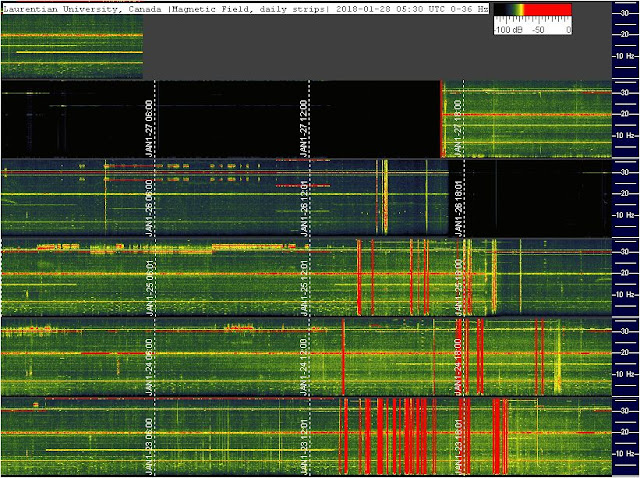Click the JAN1-27 12:00 time marker
640x478 pixels.
(304, 128)
